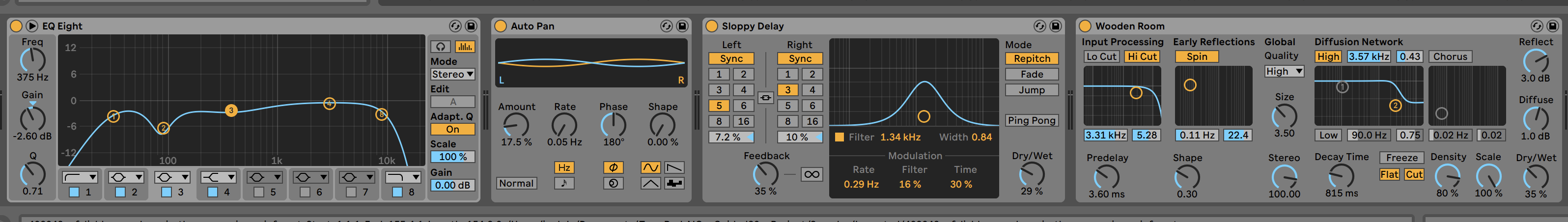
Task: Click the left delay offset 7.2 % slider
Action: coord(731,137)
